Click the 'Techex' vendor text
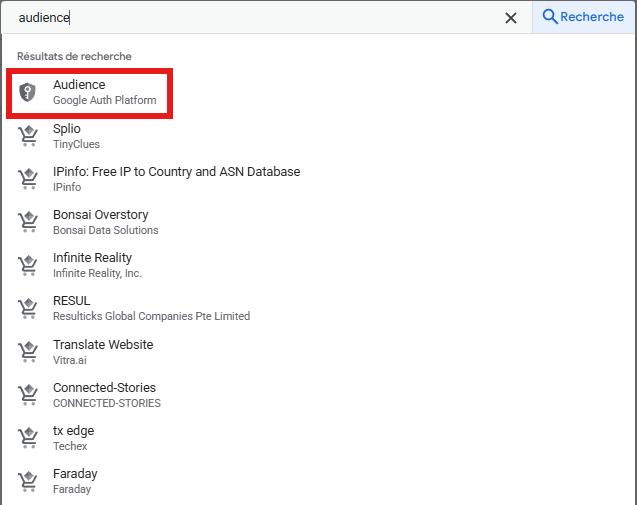This screenshot has width=637, height=505. pos(70,446)
